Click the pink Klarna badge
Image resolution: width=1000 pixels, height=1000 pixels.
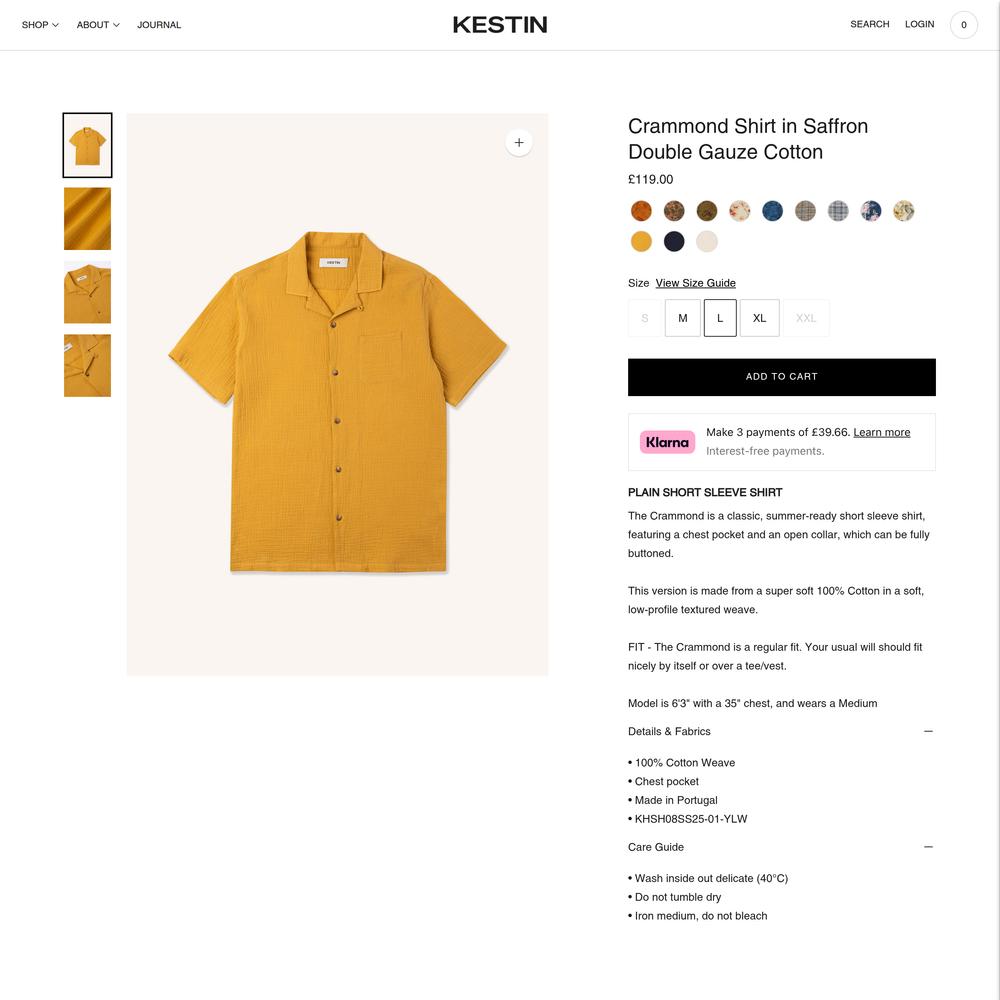tap(667, 442)
